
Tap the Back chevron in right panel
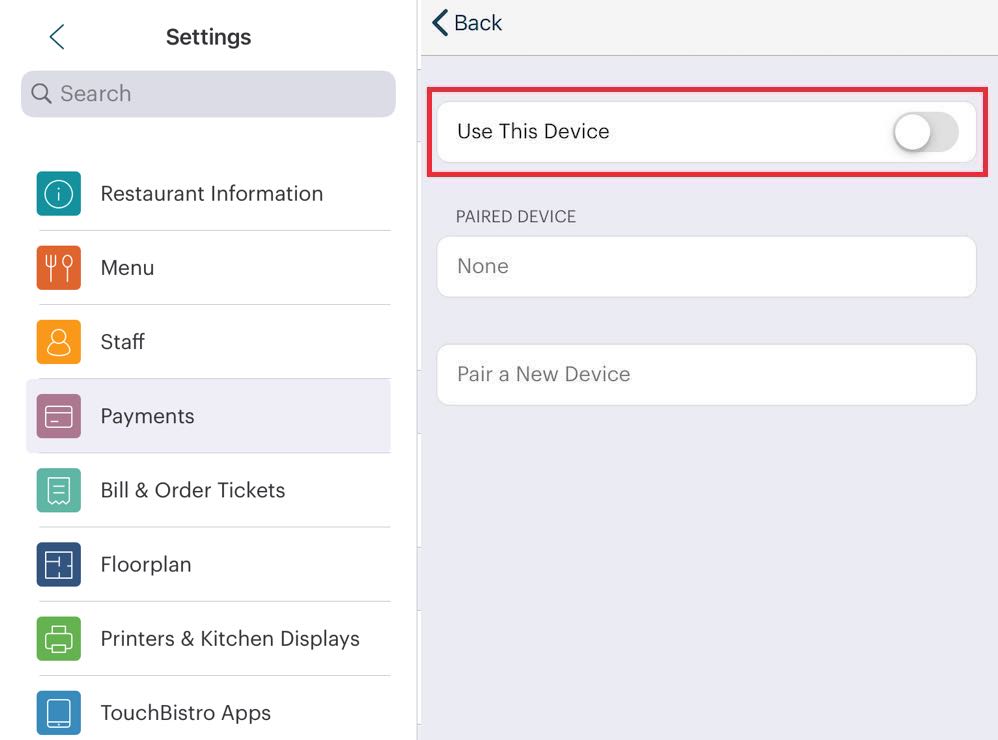click(440, 23)
